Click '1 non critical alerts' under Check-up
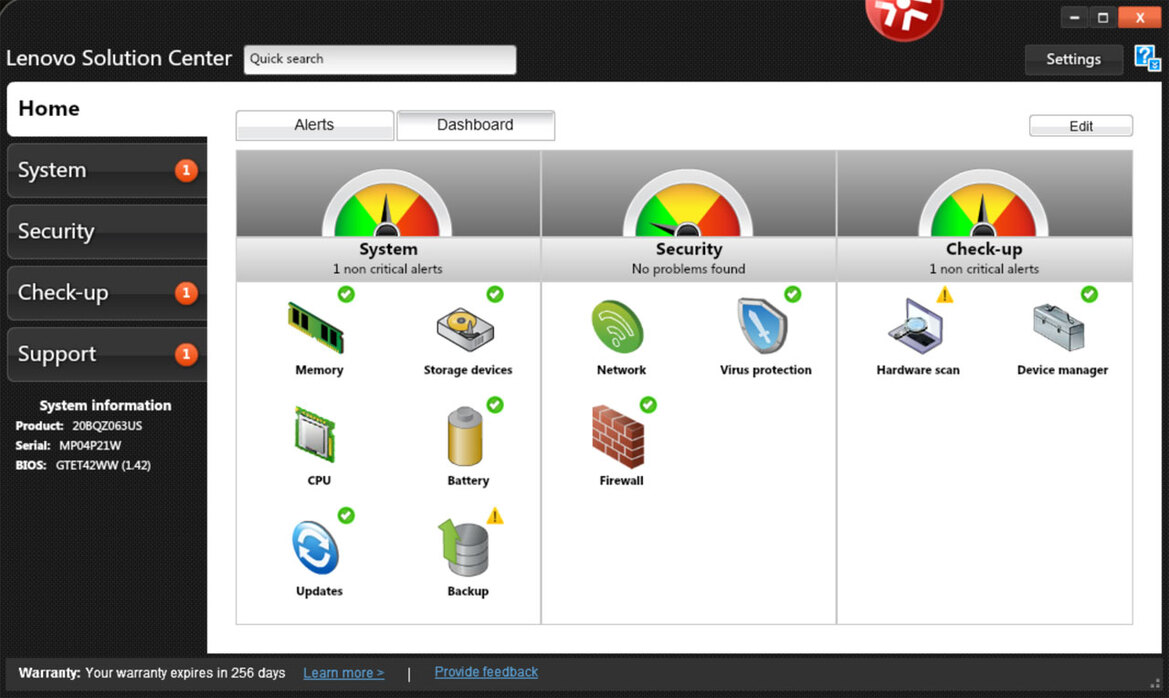Viewport: 1169px width, 698px height. [x=983, y=268]
